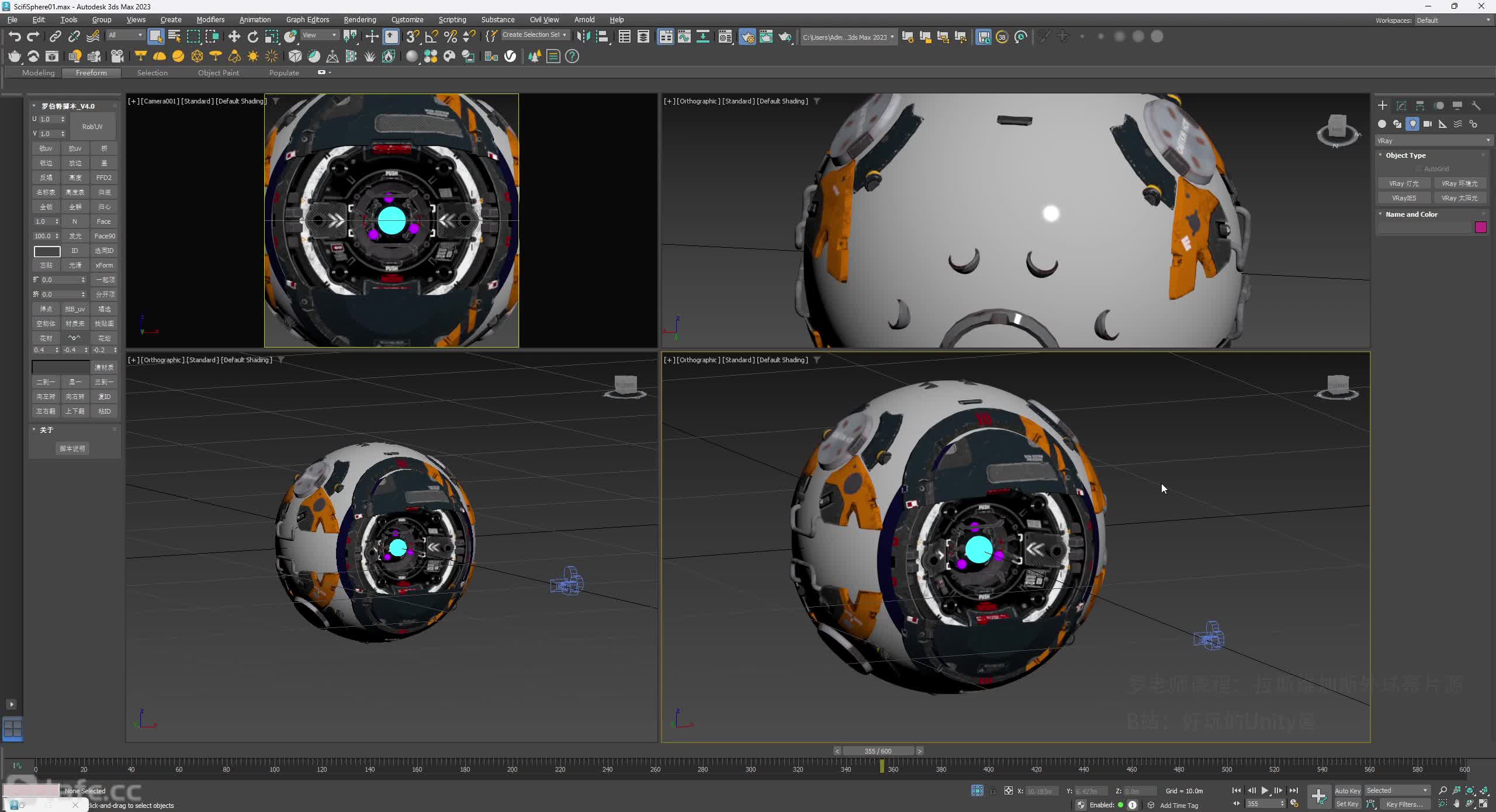Toggle the Spinner Snap button
1496x812 pixels.
[x=469, y=37]
